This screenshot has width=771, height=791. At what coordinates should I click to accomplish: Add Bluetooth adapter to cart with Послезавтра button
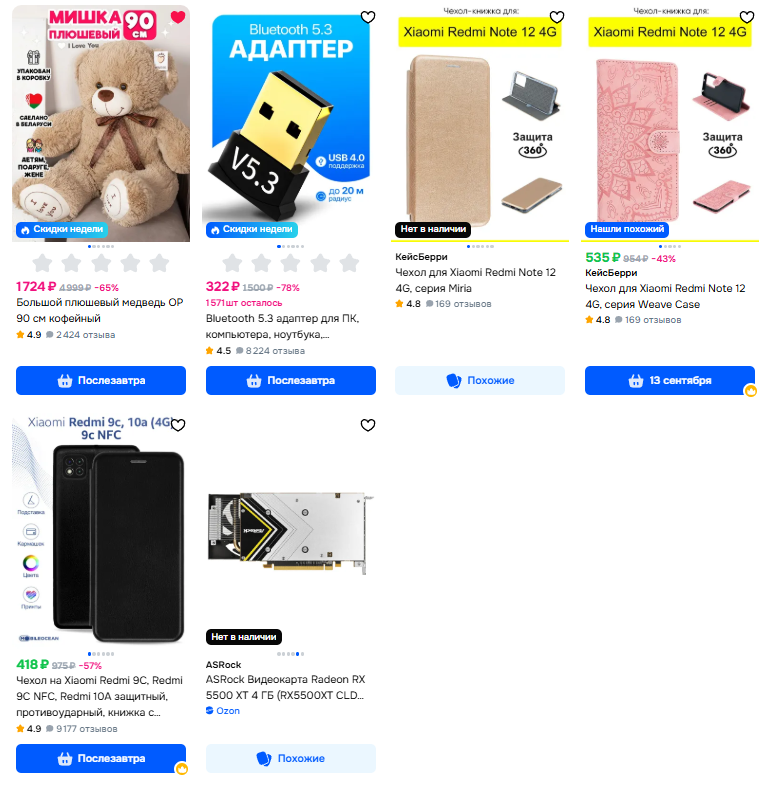tap(291, 380)
